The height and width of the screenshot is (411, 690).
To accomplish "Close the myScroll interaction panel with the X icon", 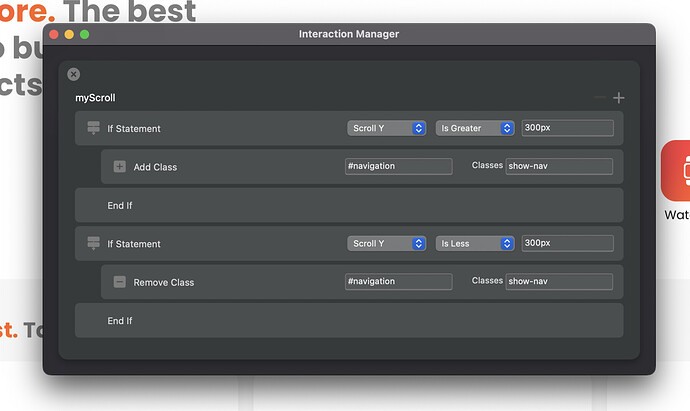I will 73,74.
